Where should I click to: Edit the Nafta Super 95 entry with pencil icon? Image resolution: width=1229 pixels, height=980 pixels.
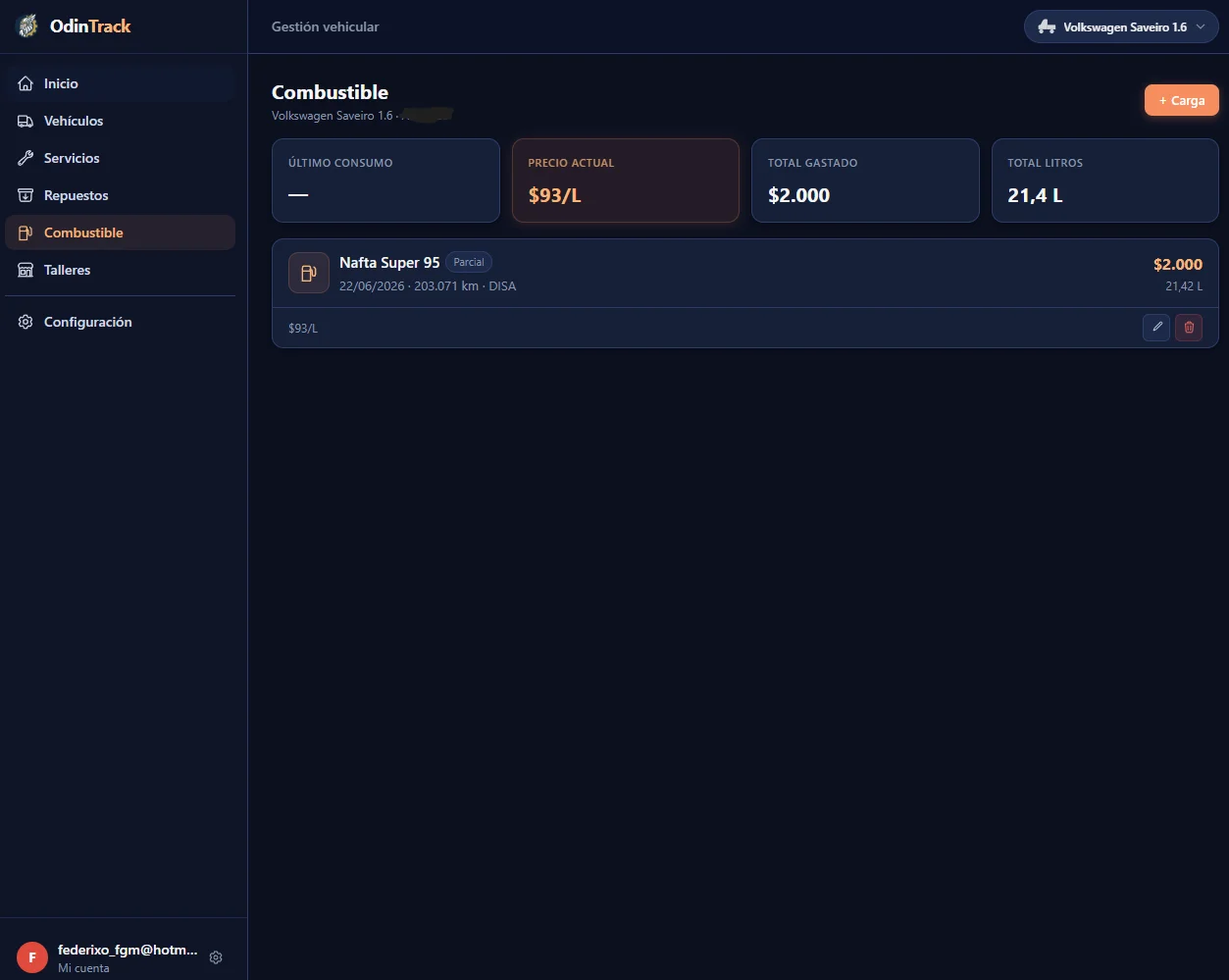pos(1156,328)
